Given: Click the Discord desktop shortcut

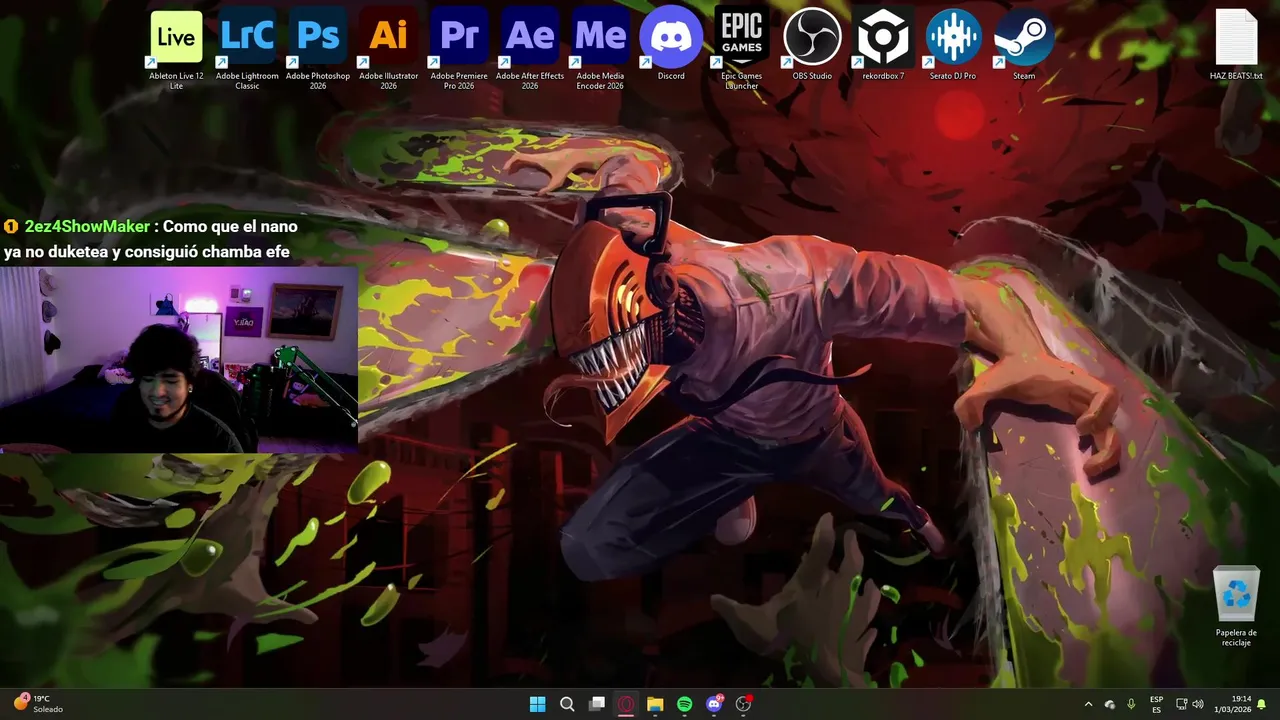Looking at the screenshot, I should tap(671, 44).
